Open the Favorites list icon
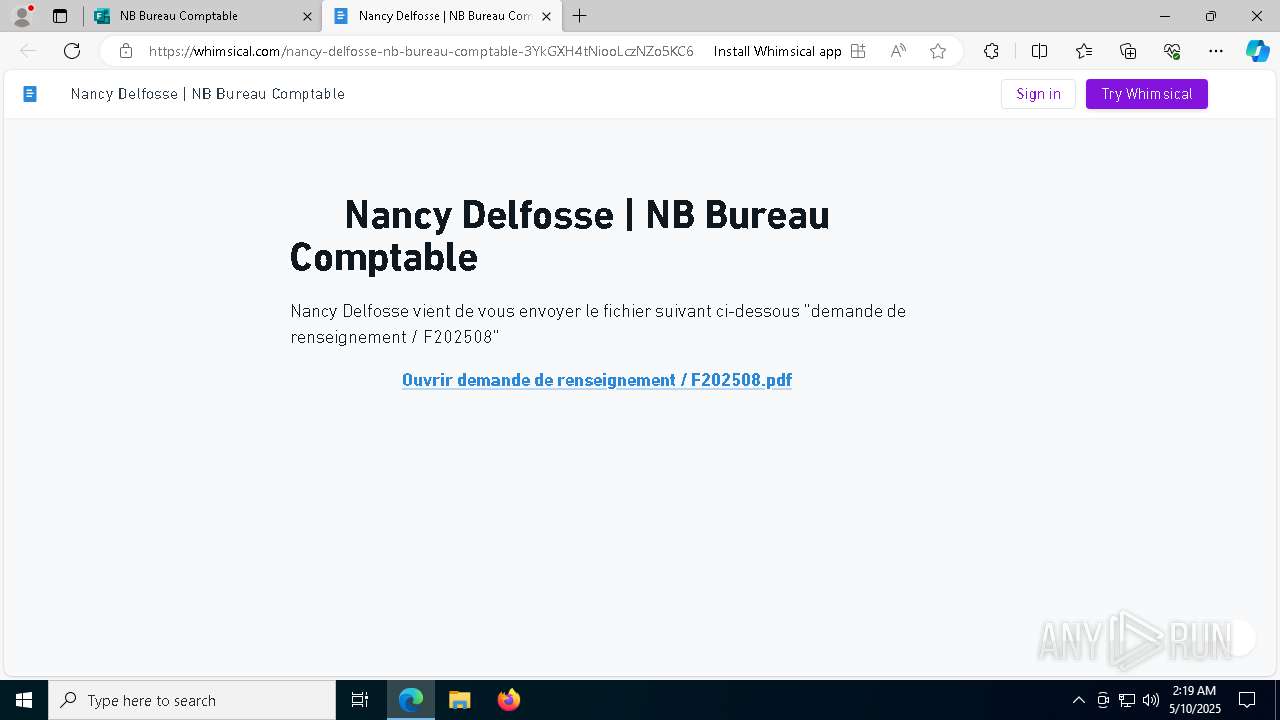 (x=1084, y=51)
